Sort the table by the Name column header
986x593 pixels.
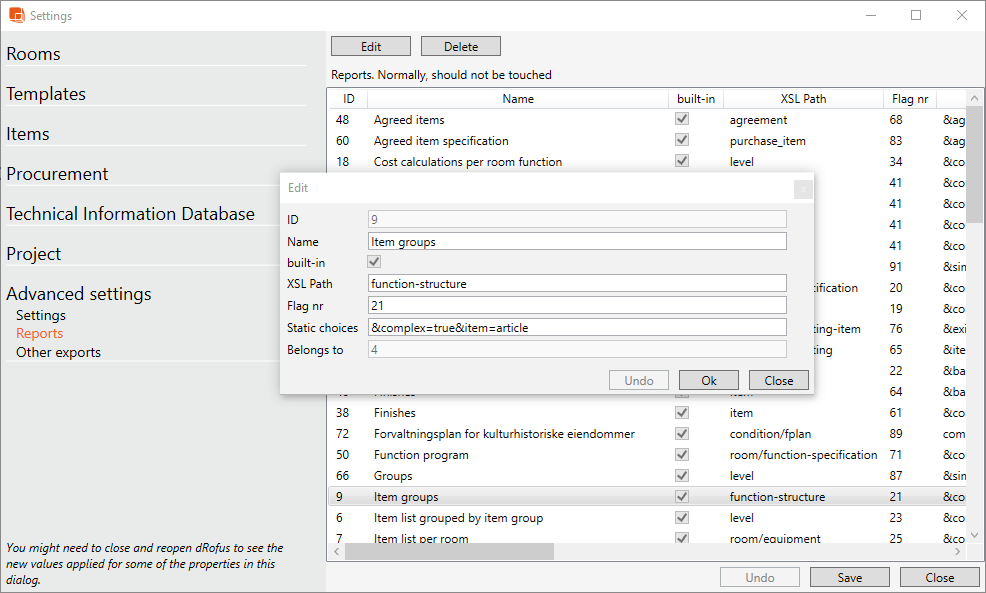pos(518,99)
